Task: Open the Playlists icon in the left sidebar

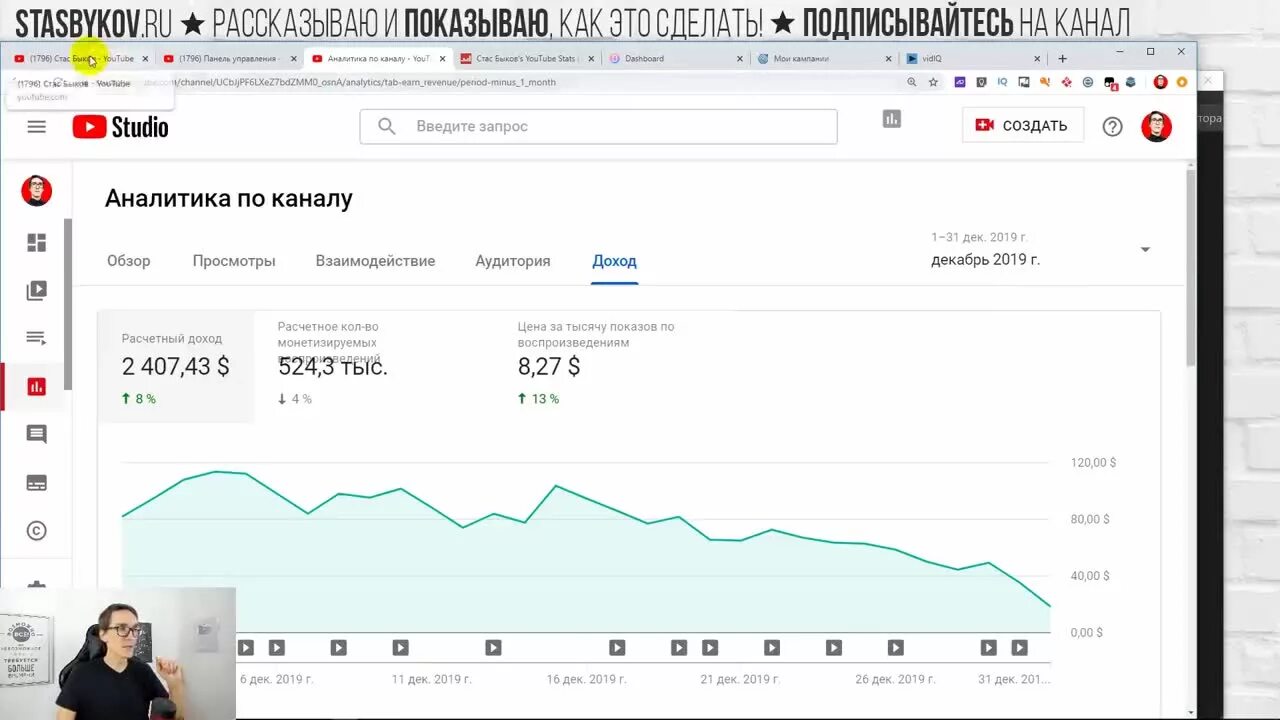Action: pyautogui.click(x=36, y=338)
